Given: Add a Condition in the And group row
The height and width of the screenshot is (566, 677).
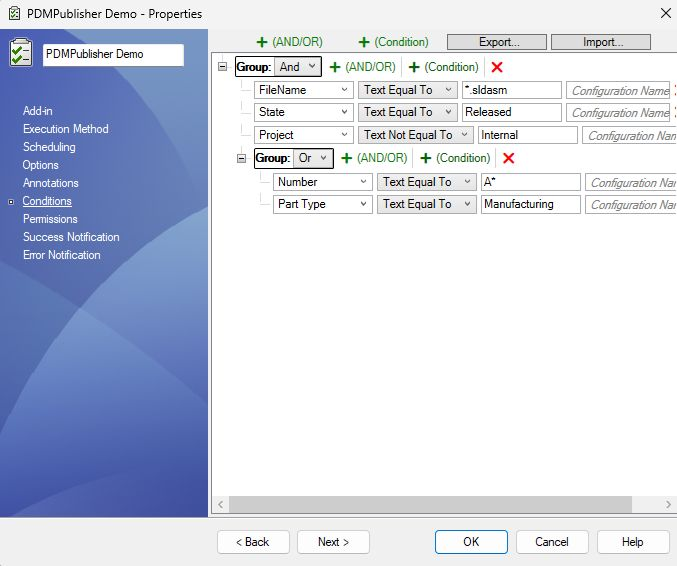Looking at the screenshot, I should click(x=443, y=67).
